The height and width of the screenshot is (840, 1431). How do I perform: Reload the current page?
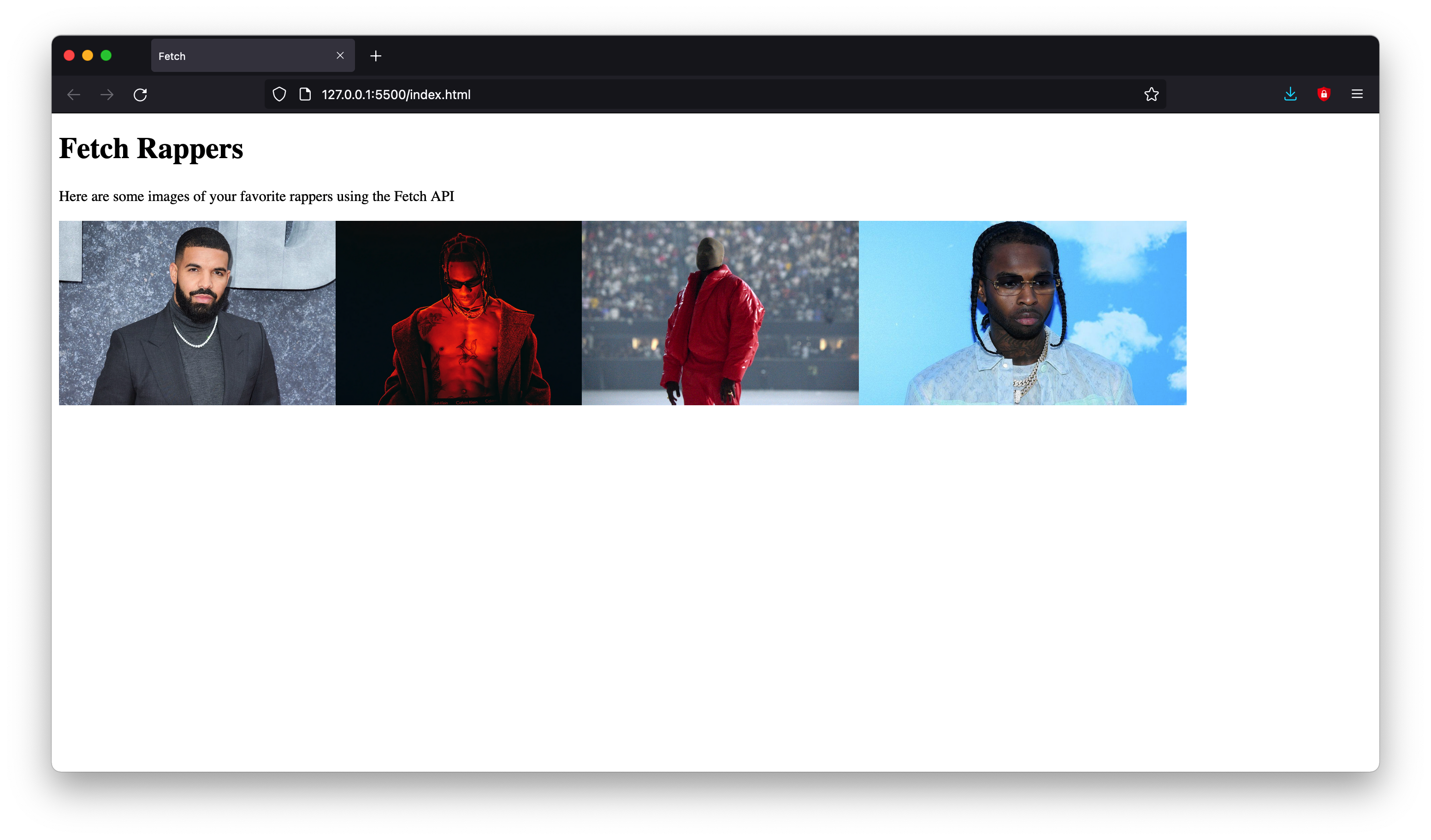(x=140, y=94)
